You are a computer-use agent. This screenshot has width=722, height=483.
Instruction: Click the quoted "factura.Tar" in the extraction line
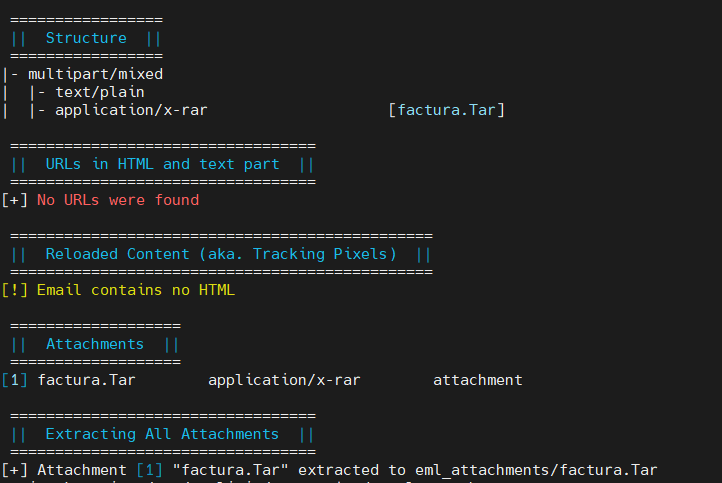[230, 470]
